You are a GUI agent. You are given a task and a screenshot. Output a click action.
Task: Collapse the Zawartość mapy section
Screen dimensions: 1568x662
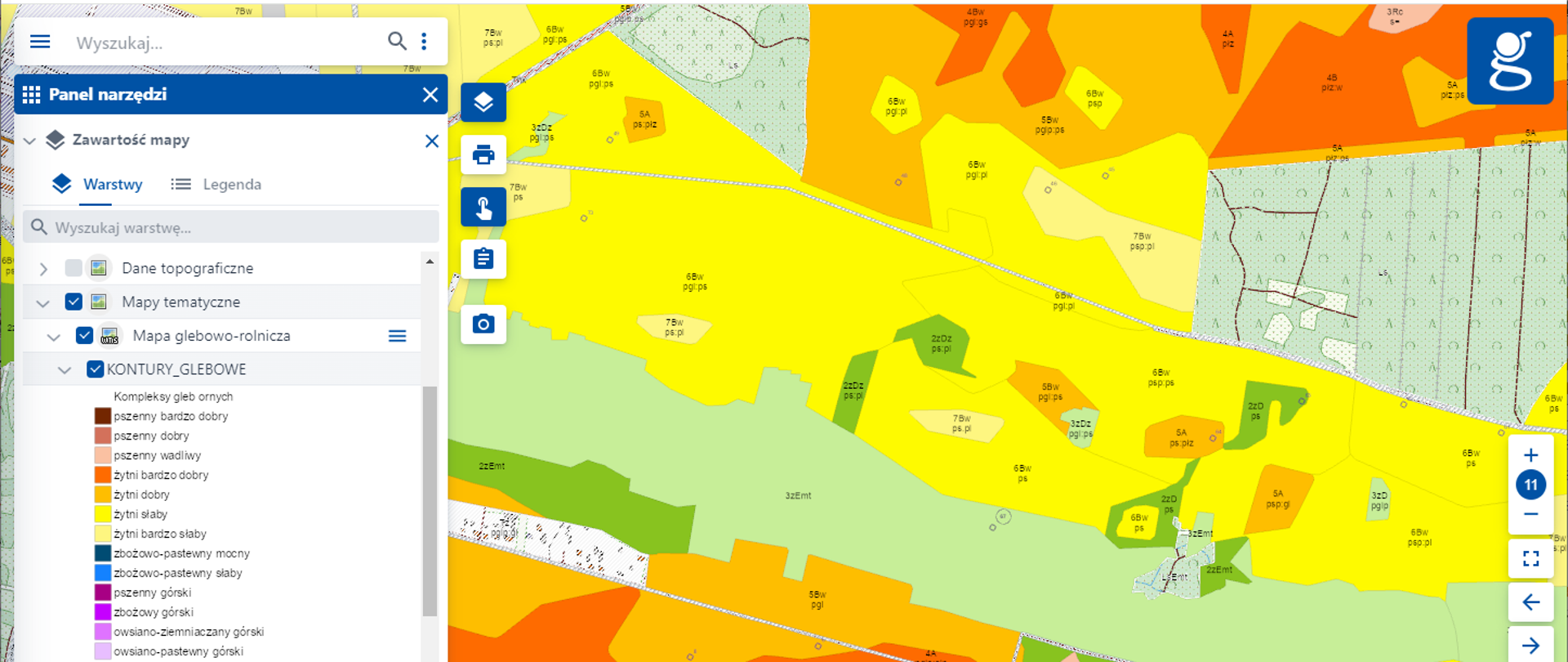pos(29,141)
